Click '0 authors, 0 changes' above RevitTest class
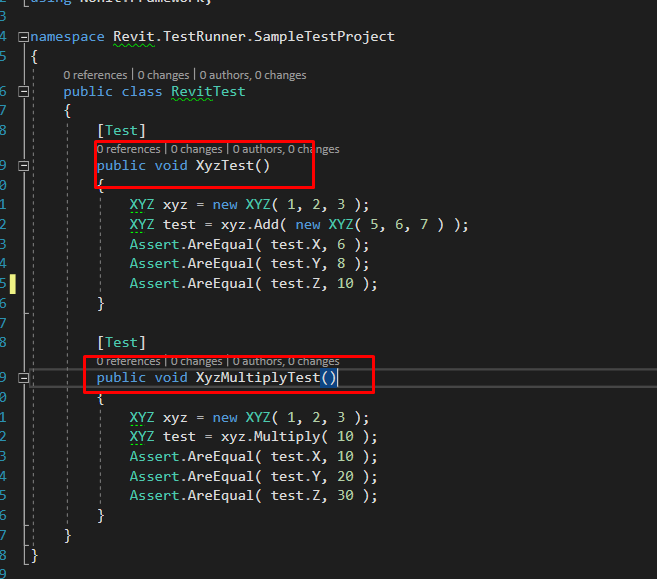The height and width of the screenshot is (579, 657). (x=252, y=75)
